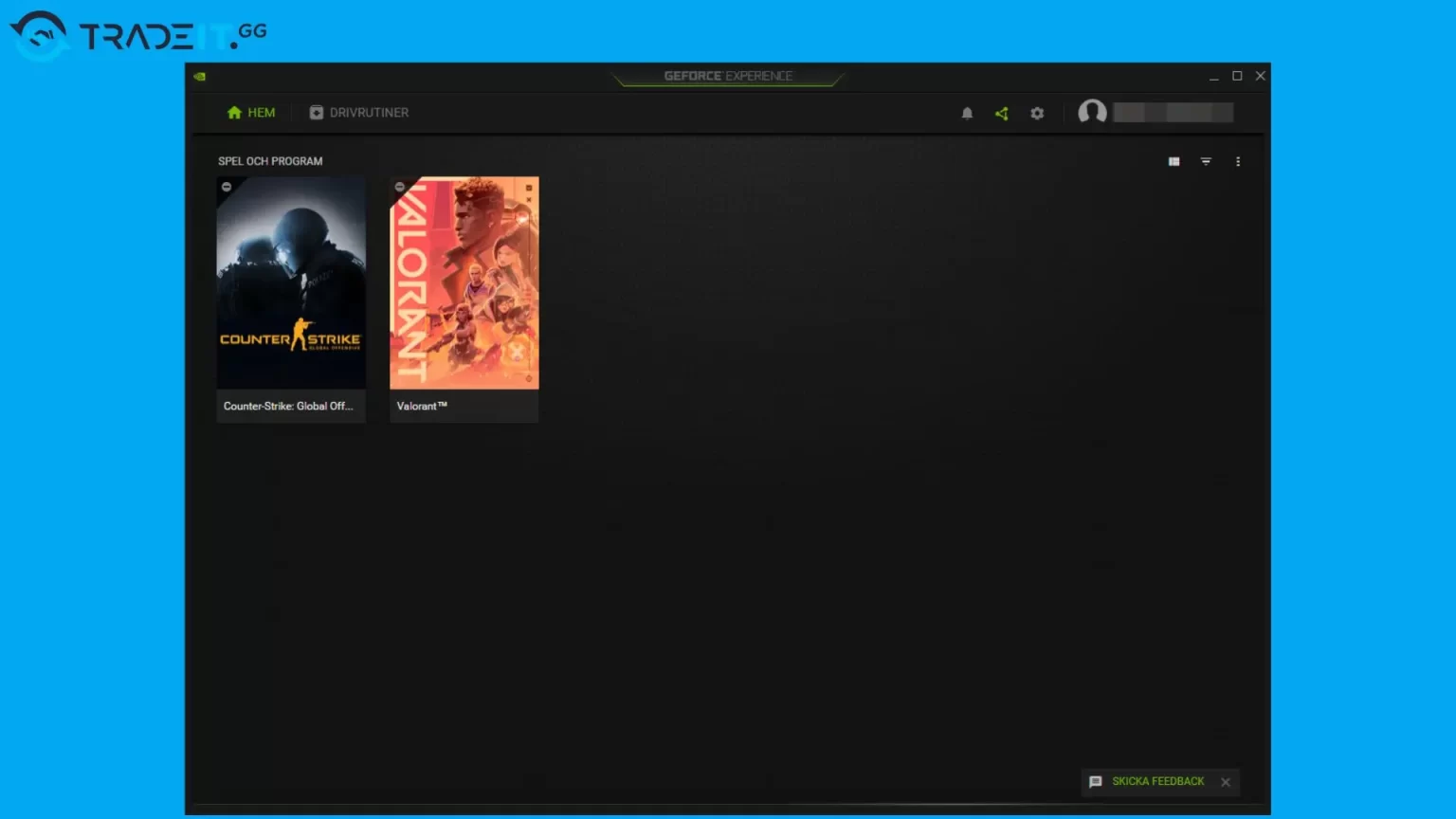Dismiss the SKICKA FEEDBACK prompt
Image resolution: width=1456 pixels, height=819 pixels.
coord(1226,782)
